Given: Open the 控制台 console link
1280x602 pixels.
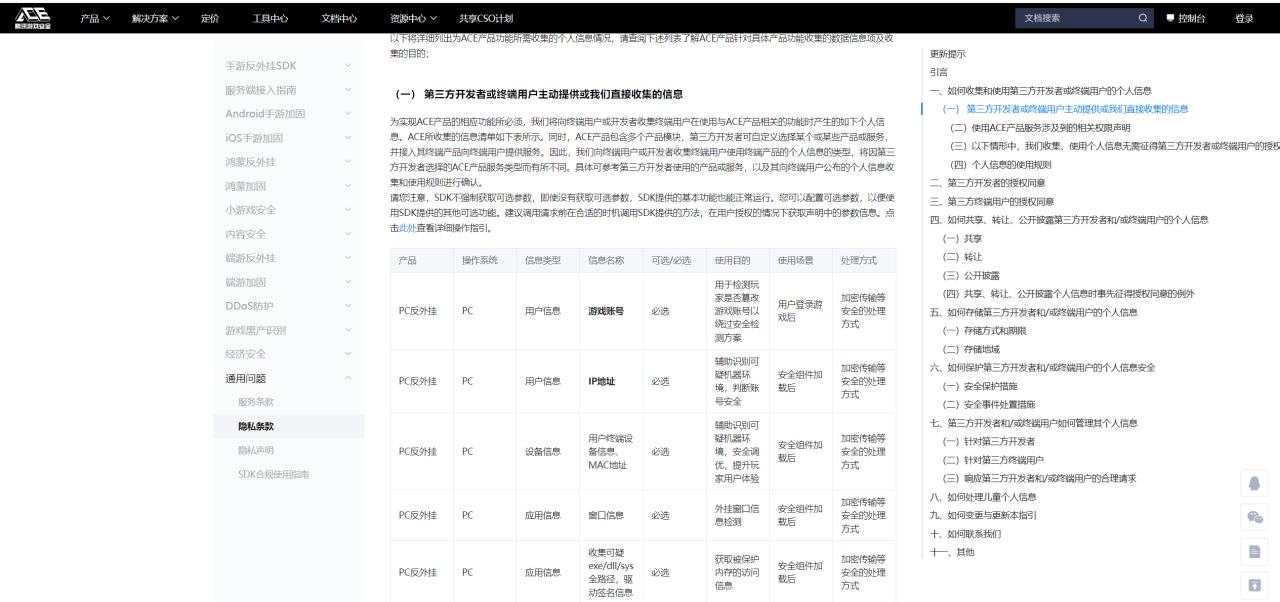Looking at the screenshot, I should coord(1186,18).
